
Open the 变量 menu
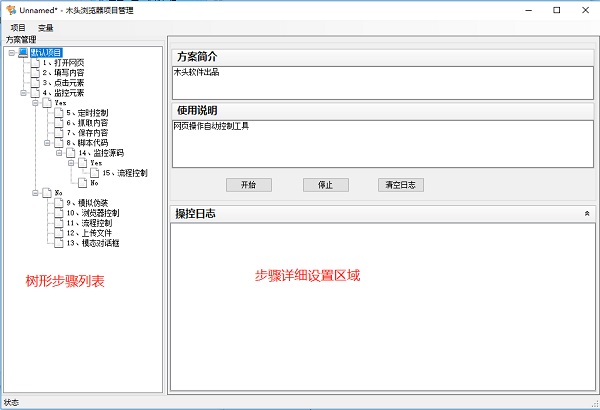pyautogui.click(x=46, y=27)
